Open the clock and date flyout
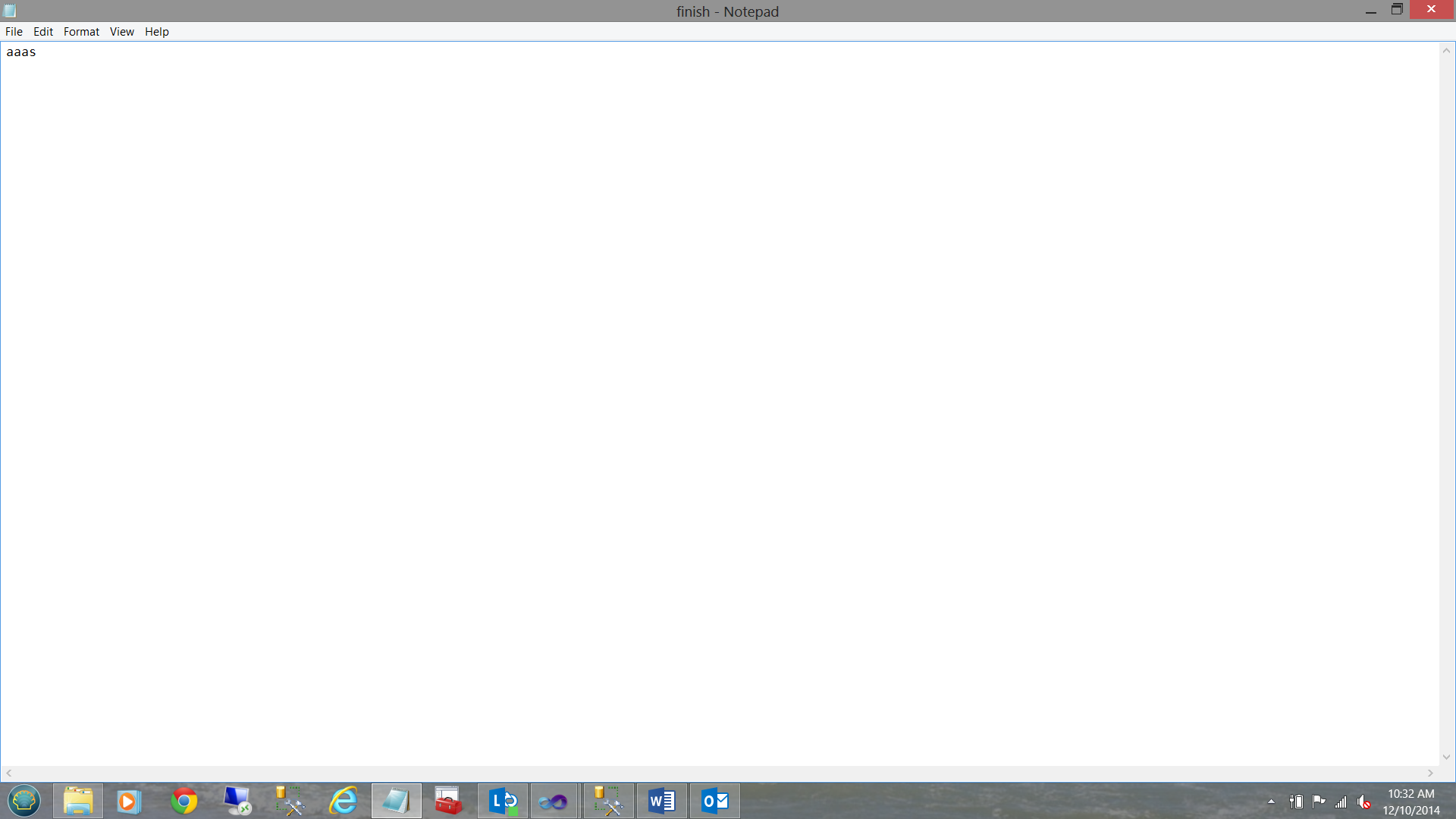Viewport: 1456px width, 819px height. tap(1410, 802)
